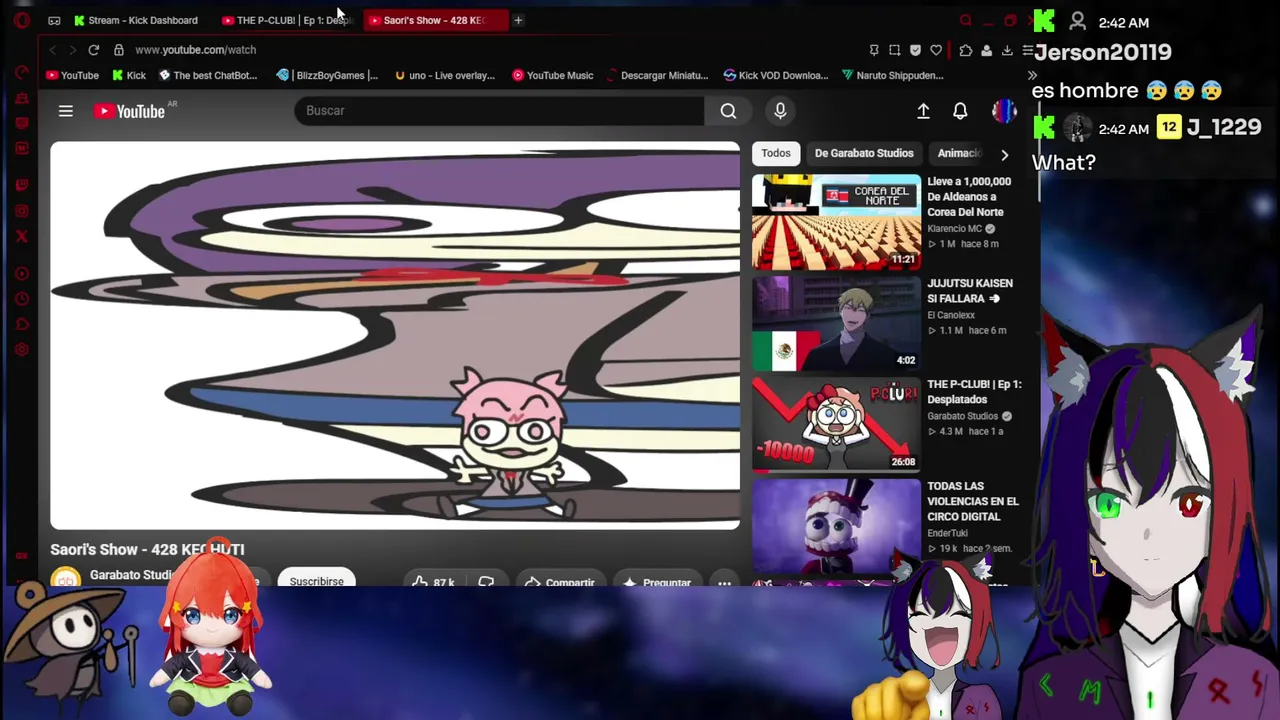Image resolution: width=1280 pixels, height=720 pixels.
Task: Open the BlizzBoyGames bookmark
Action: point(328,75)
